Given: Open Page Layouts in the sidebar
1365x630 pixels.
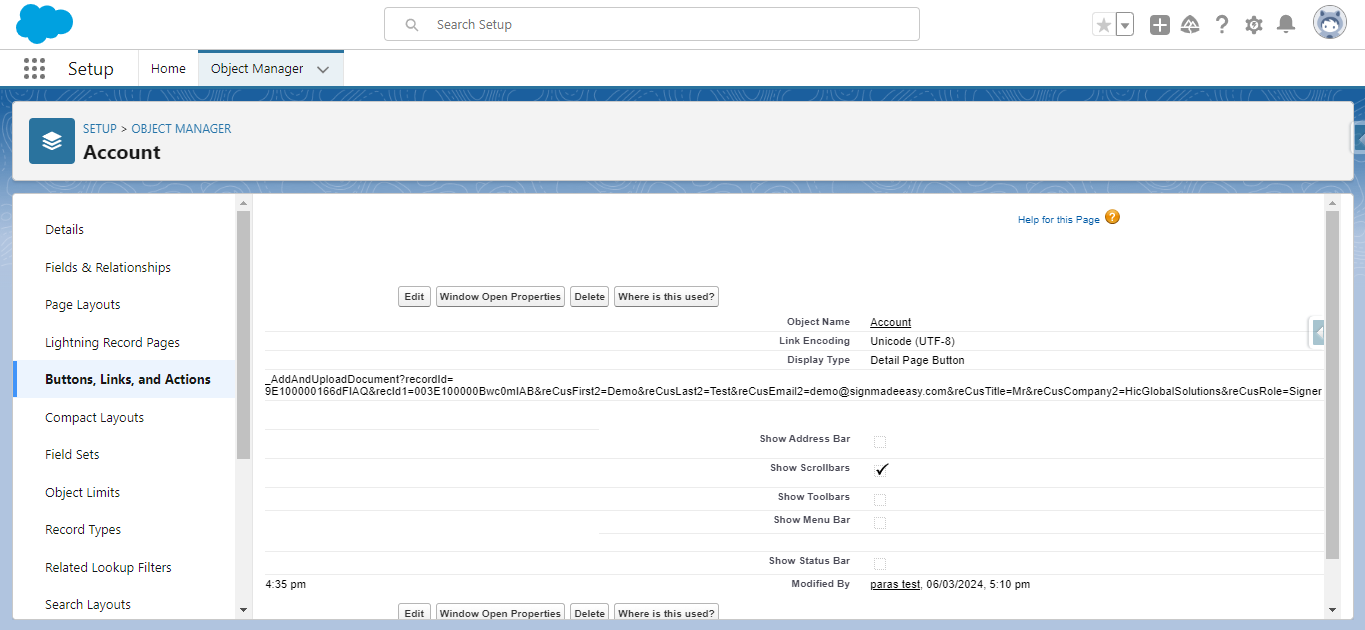Looking at the screenshot, I should pos(83,305).
